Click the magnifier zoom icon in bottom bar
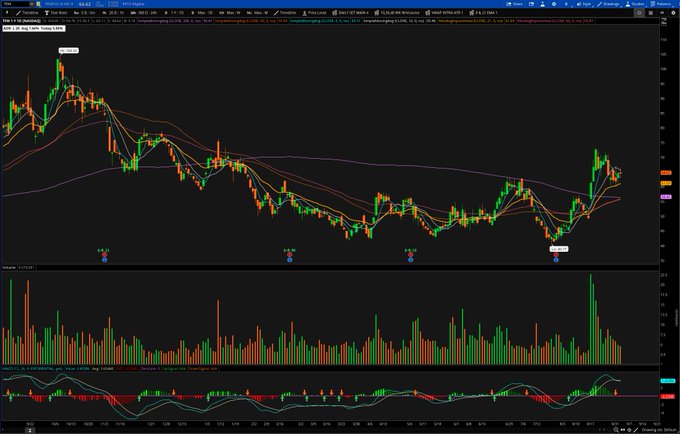Screen dimensions: 680x434 (616, 430)
